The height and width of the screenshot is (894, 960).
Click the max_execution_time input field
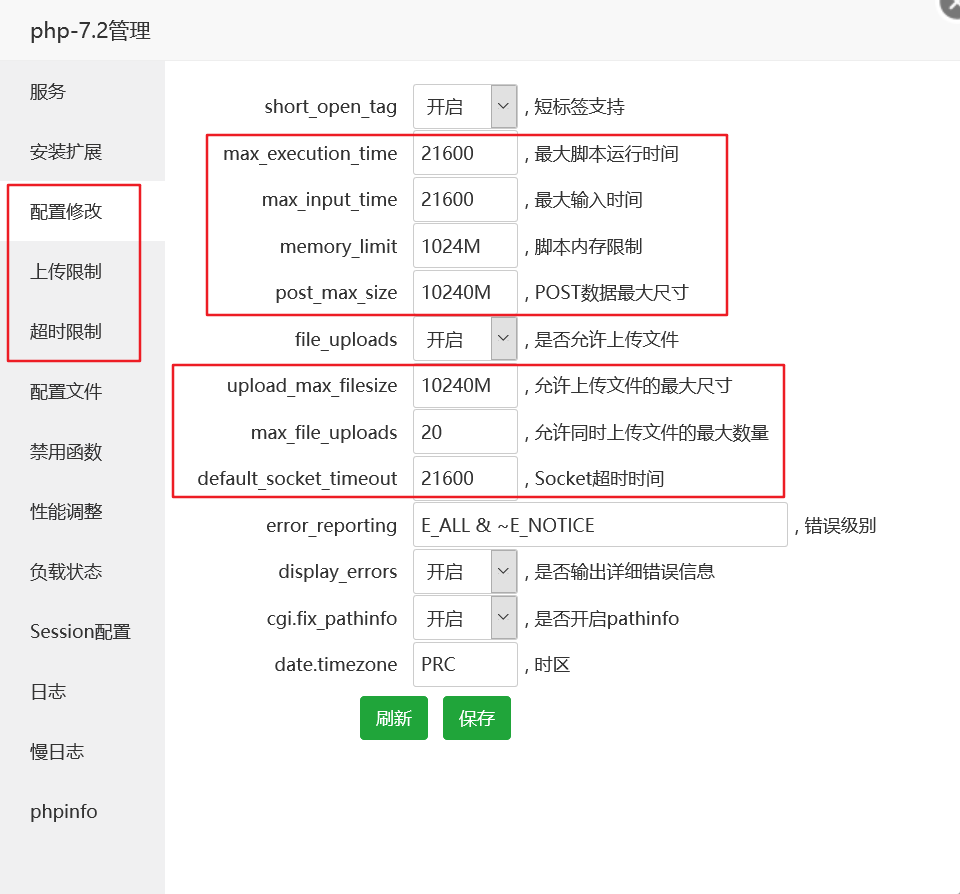pyautogui.click(x=465, y=153)
